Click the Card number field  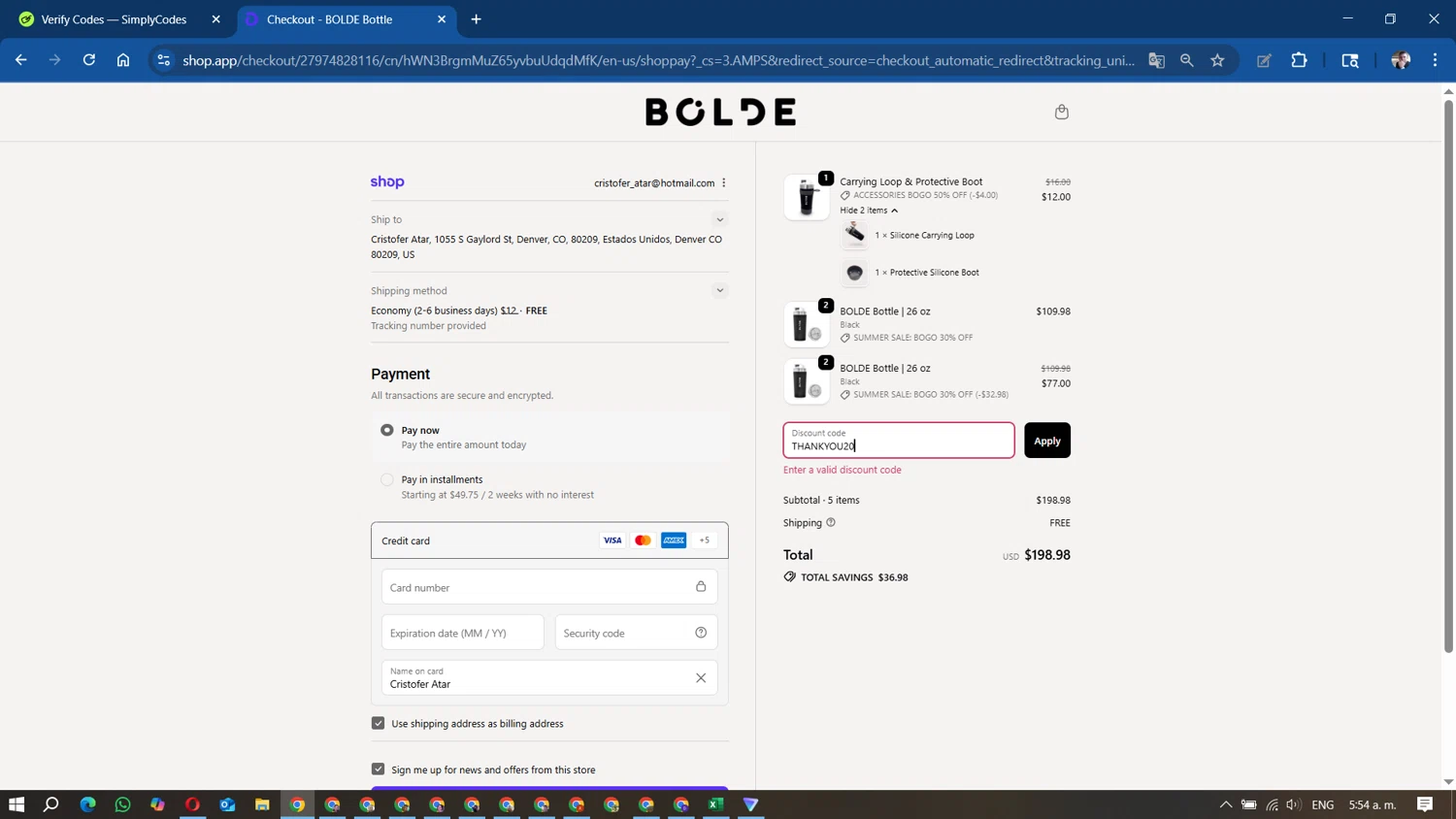pos(549,587)
